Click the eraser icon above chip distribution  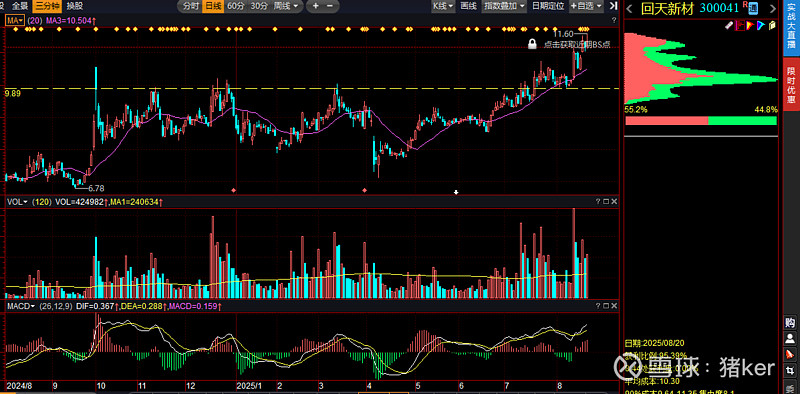[x=729, y=24]
